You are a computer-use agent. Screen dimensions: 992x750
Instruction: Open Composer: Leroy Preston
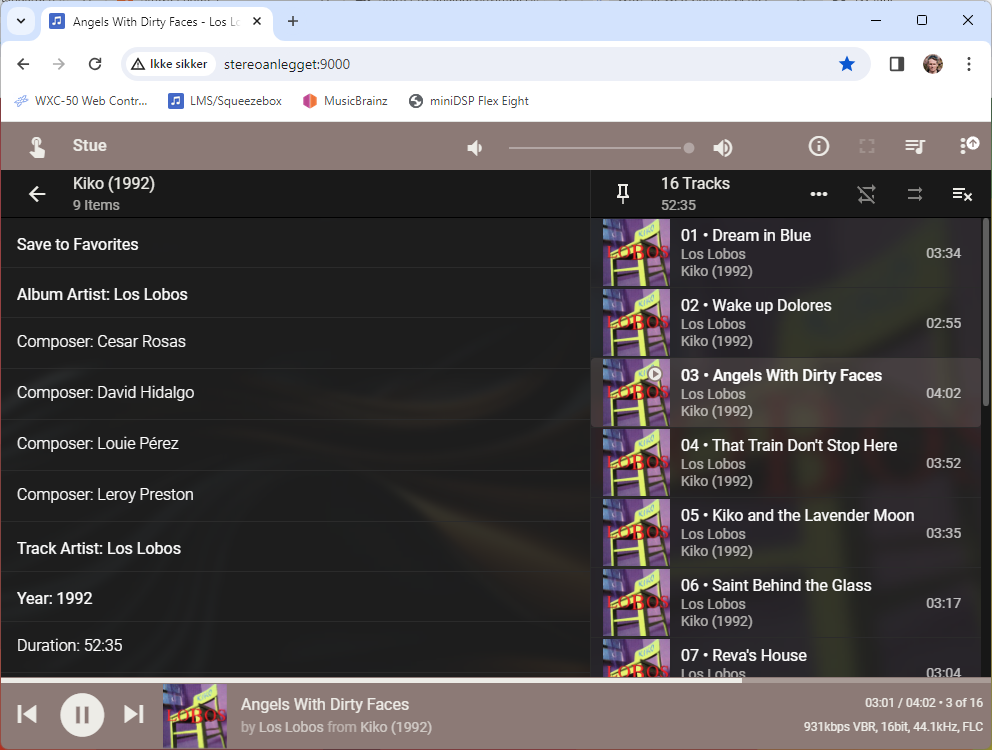pyautogui.click(x=295, y=494)
